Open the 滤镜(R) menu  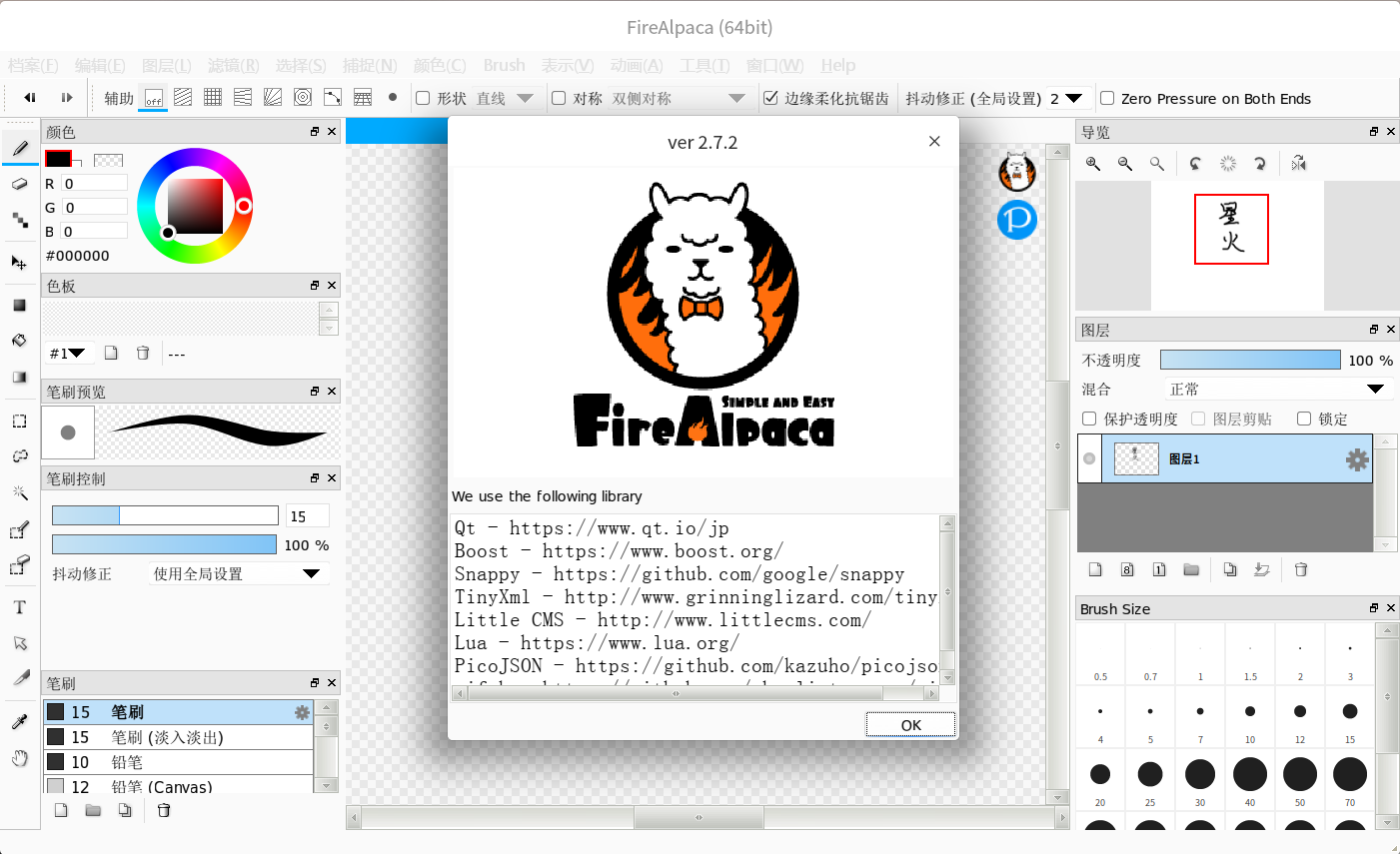tap(233, 65)
